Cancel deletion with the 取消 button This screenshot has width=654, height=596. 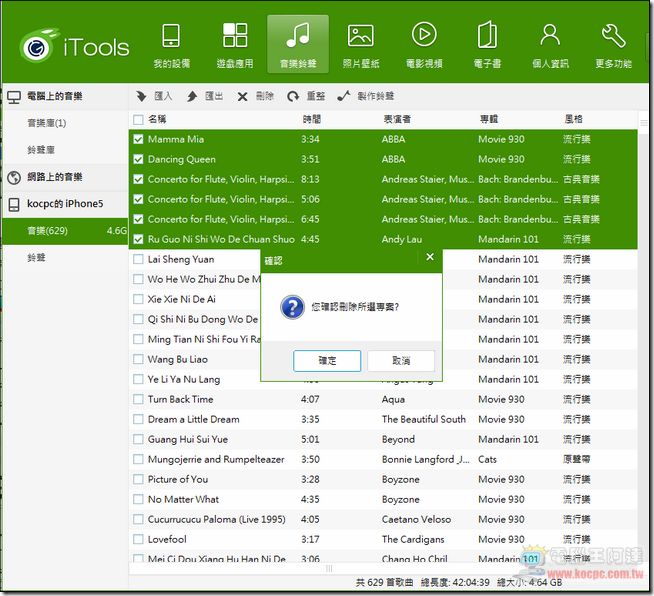pos(401,361)
